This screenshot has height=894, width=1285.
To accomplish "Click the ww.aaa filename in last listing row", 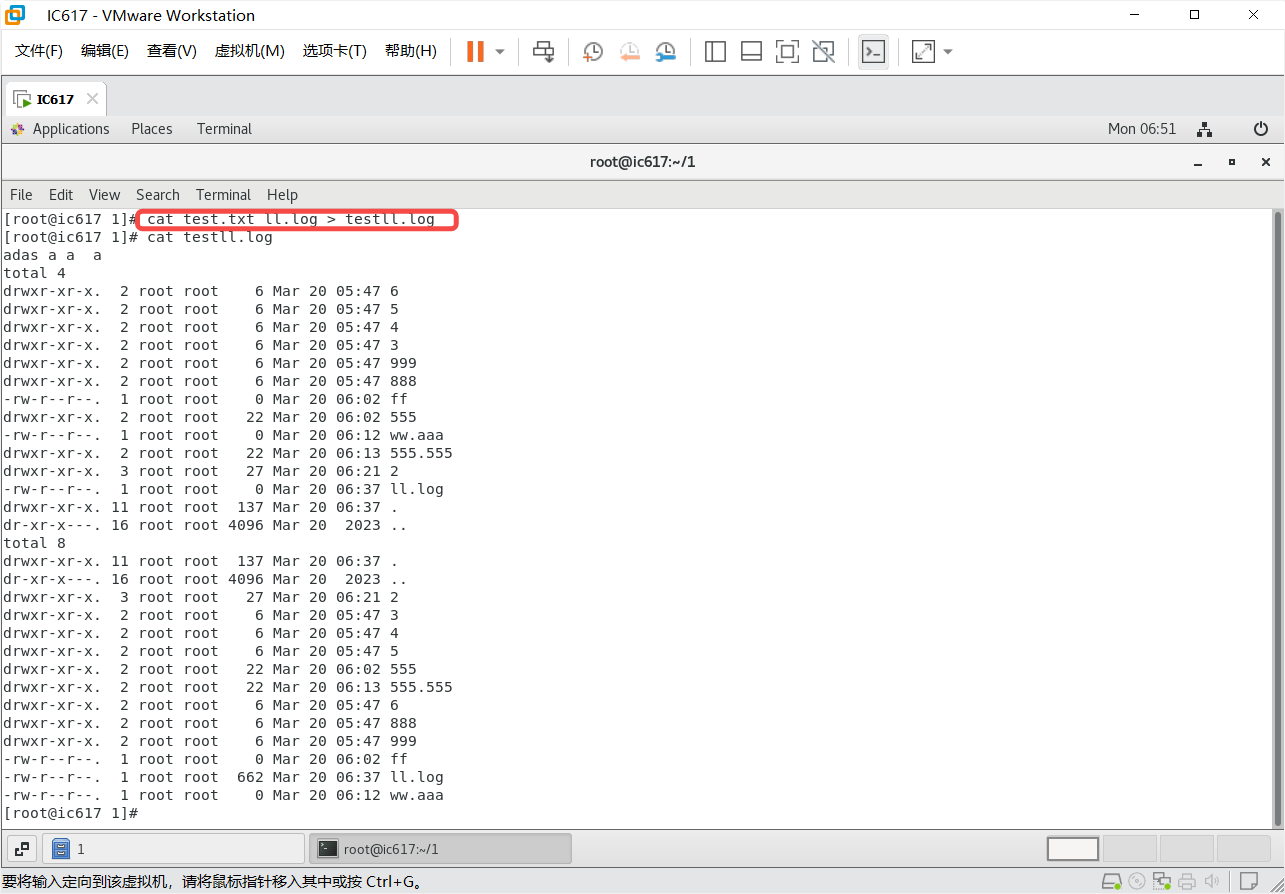I will point(417,795).
